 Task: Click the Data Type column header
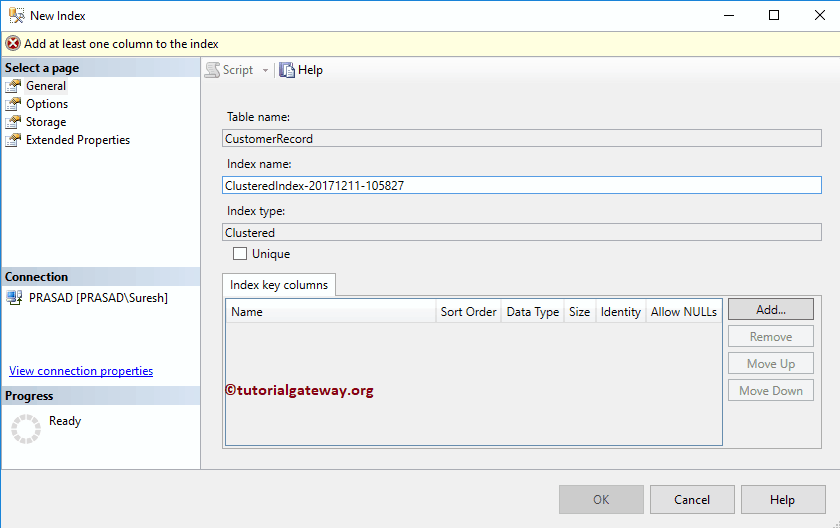tap(532, 312)
